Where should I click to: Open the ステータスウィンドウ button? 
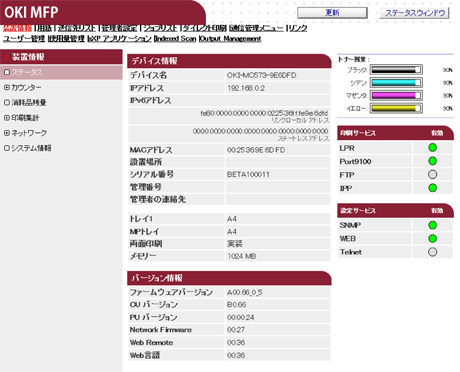coord(415,13)
